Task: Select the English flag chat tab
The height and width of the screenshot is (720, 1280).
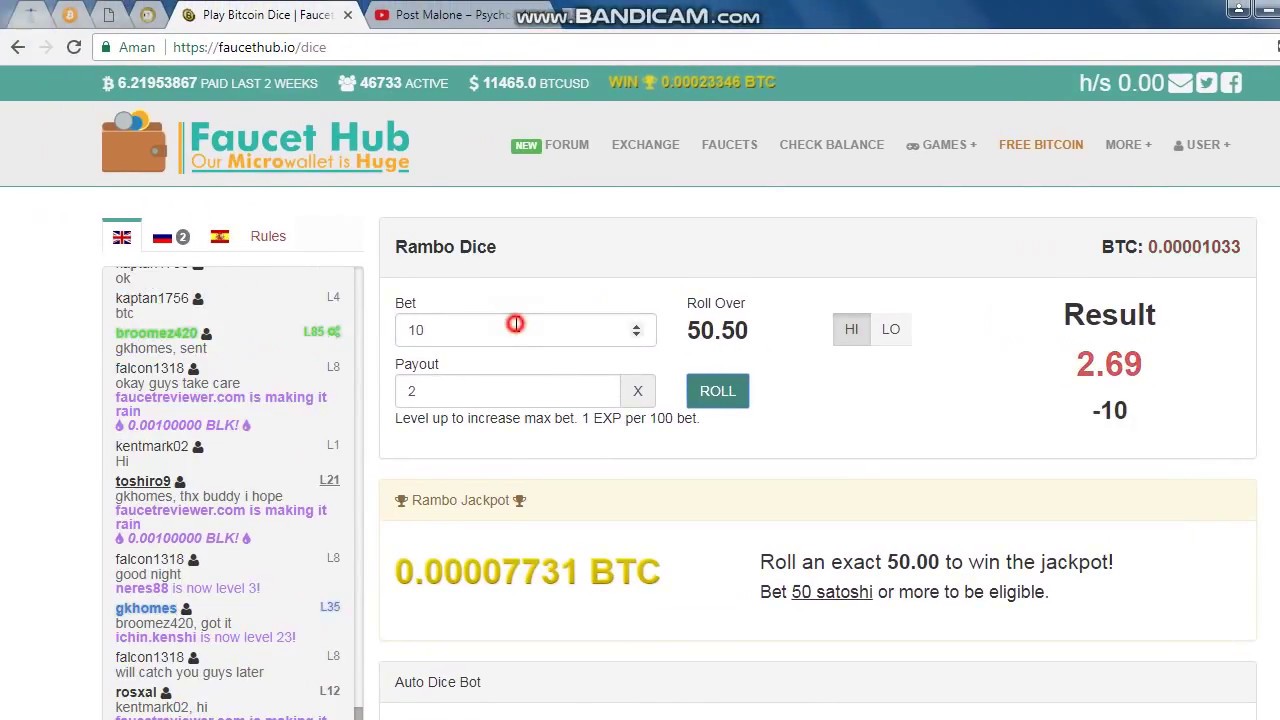Action: coord(122,237)
